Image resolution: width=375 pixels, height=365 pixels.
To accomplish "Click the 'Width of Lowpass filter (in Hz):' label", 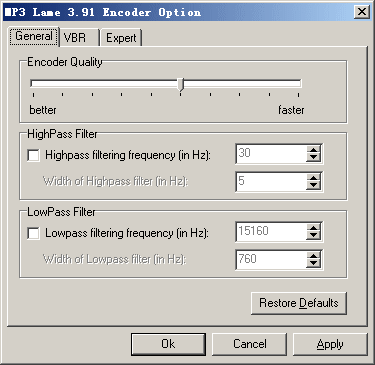I will (x=114, y=259).
